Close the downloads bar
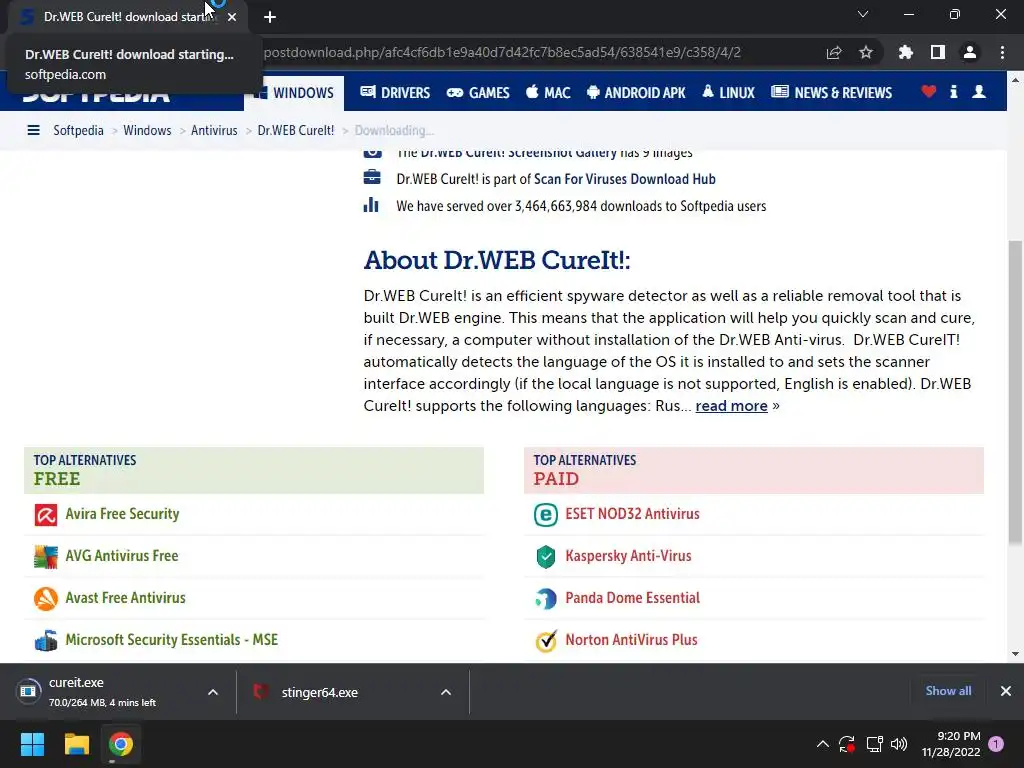This screenshot has width=1024, height=768. pos(1006,691)
